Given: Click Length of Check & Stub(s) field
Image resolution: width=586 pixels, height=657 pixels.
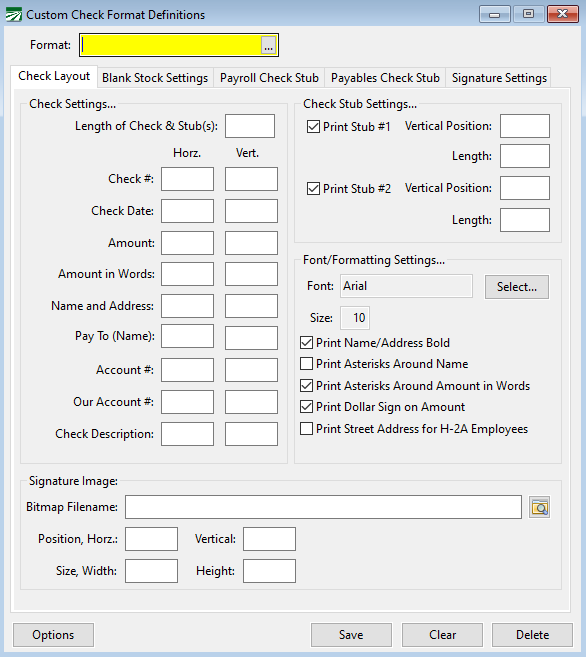Looking at the screenshot, I should pyautogui.click(x=250, y=126).
